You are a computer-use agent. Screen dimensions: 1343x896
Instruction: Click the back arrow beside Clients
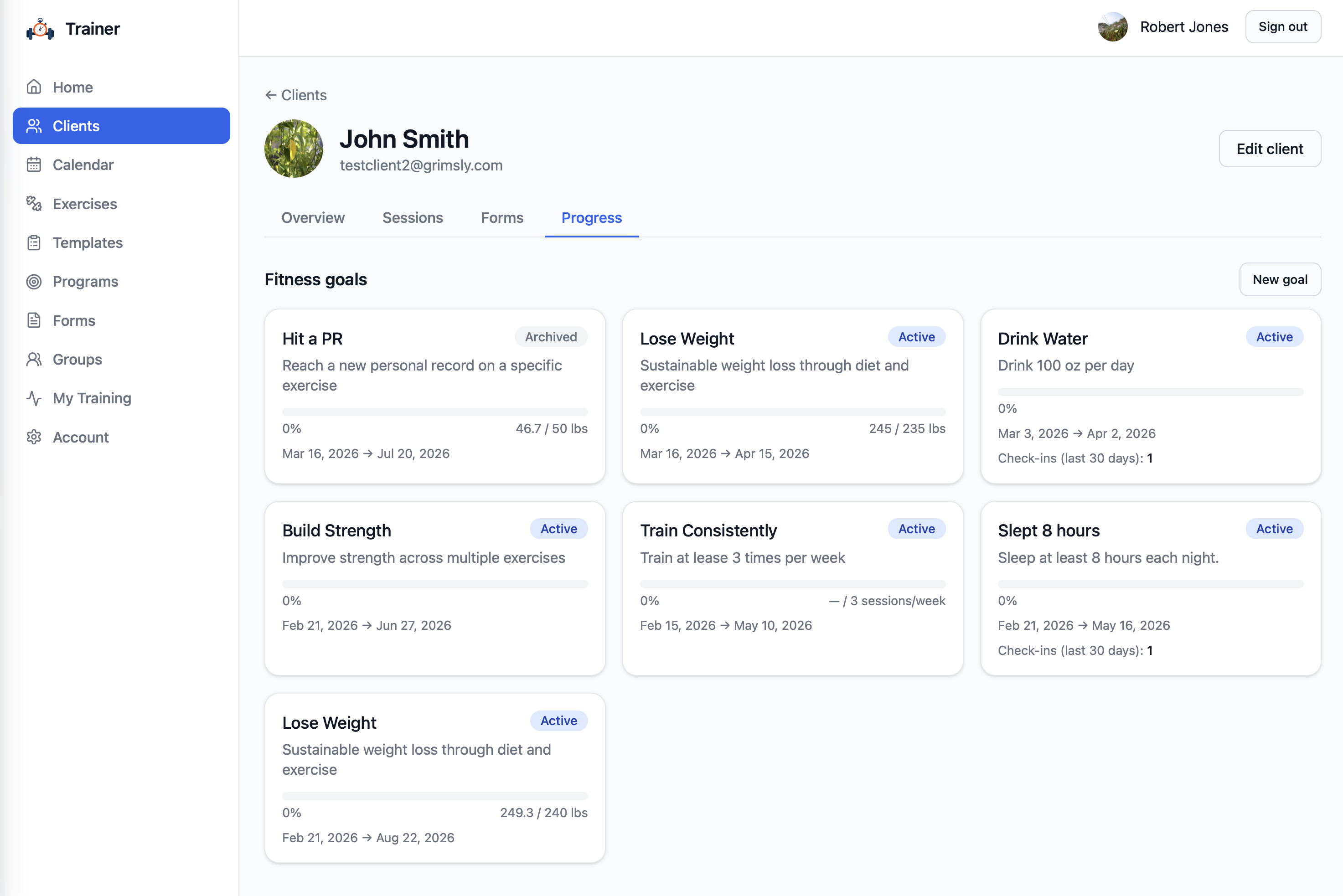point(271,95)
